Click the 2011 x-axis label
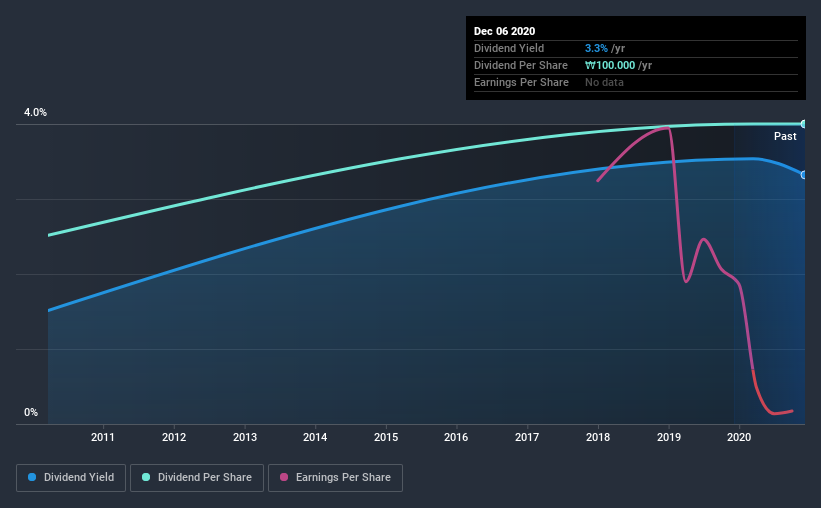Screen dimensions: 821x508 103,437
